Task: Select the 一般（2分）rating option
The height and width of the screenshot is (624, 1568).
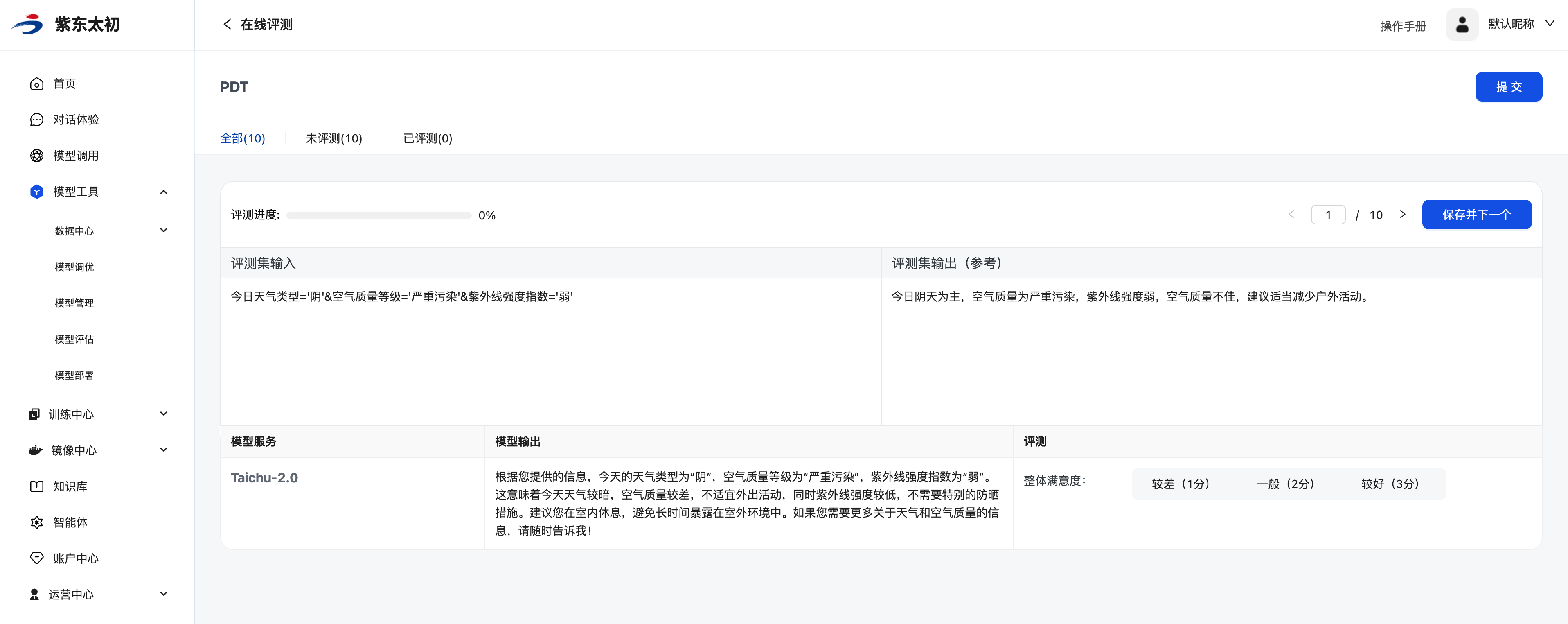Action: pos(1286,484)
